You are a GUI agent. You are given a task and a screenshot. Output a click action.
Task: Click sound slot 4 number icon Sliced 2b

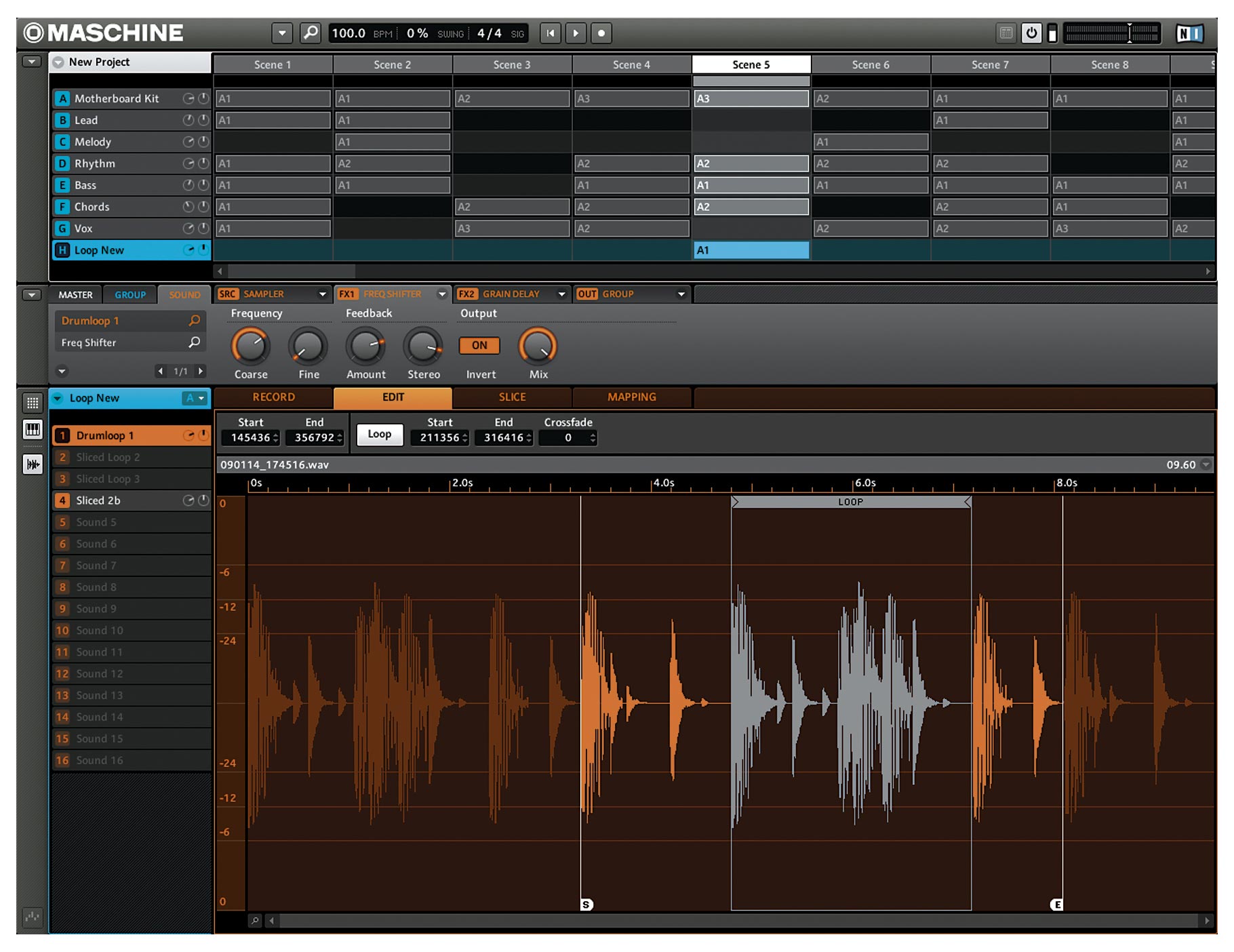[x=62, y=500]
